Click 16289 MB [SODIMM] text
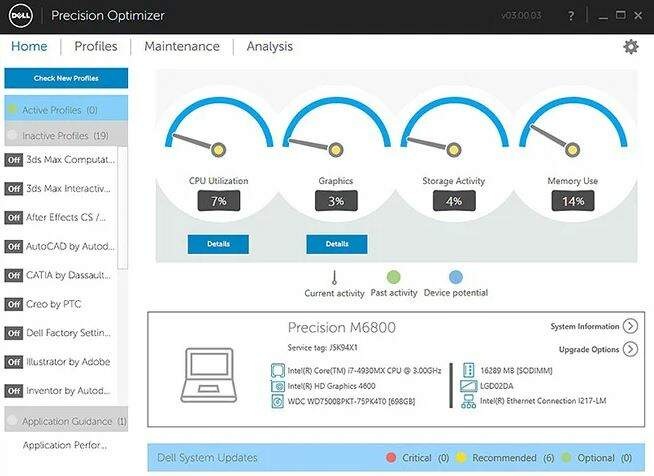Viewport: 654px width, 476px height. point(516,370)
